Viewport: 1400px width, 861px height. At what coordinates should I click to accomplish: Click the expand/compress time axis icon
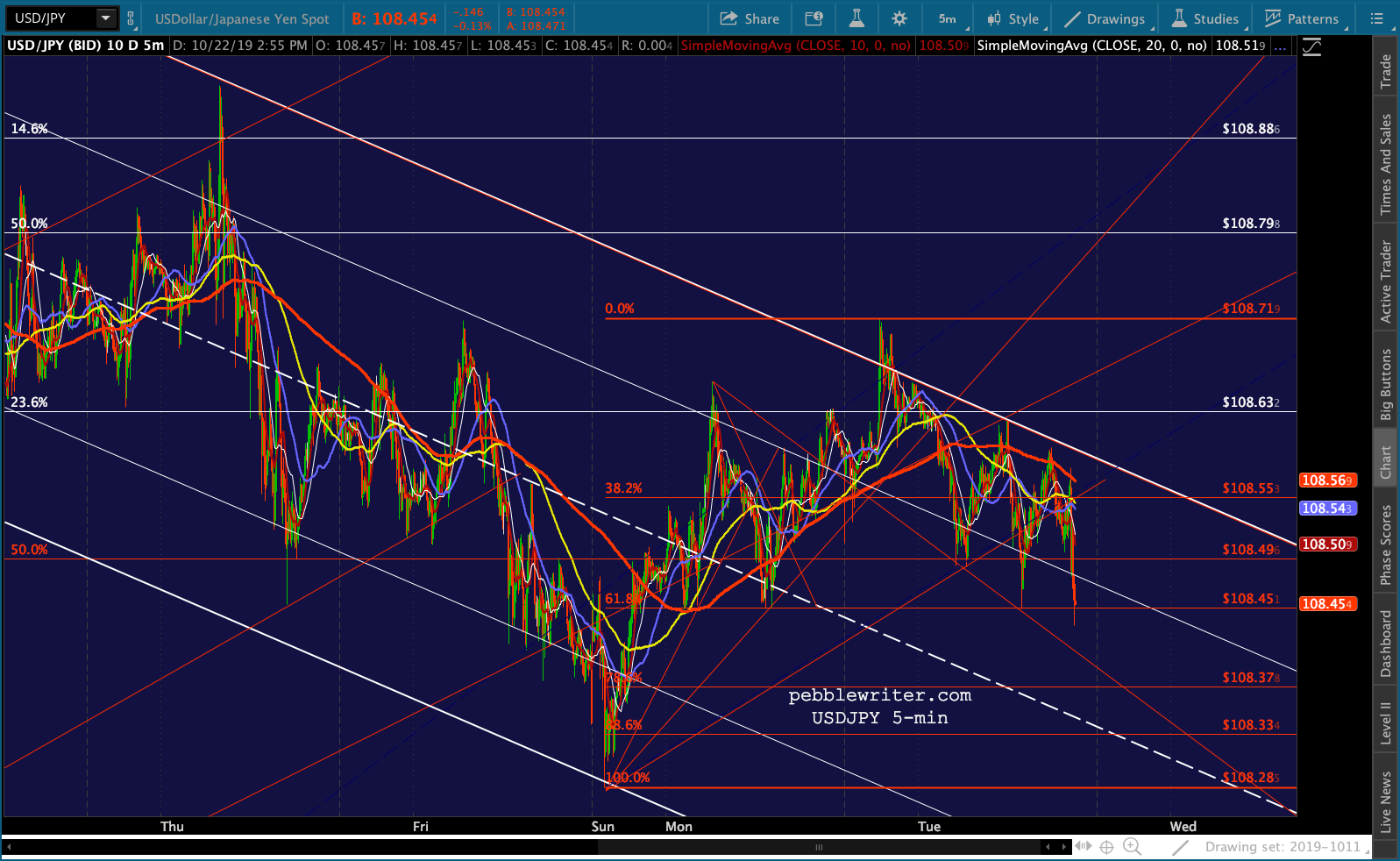(1084, 847)
